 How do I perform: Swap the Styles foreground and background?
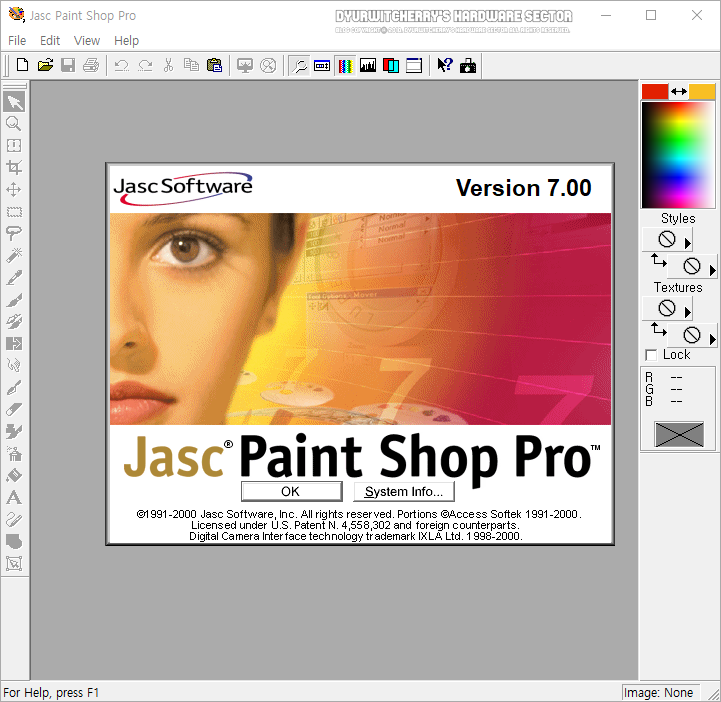point(658,260)
